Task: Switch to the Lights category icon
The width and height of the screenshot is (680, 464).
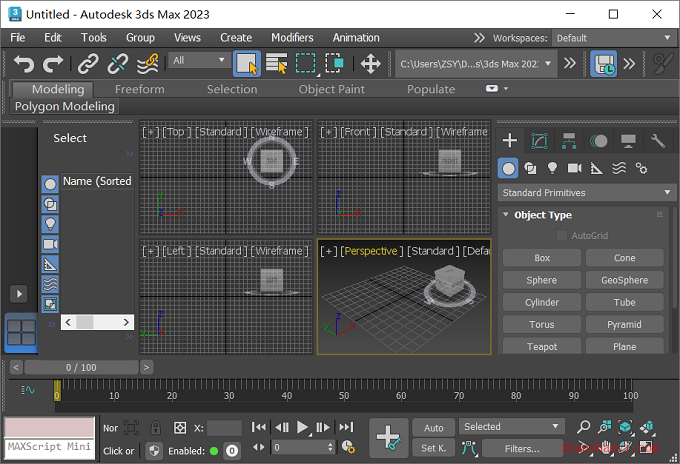Action: pyautogui.click(x=552, y=168)
